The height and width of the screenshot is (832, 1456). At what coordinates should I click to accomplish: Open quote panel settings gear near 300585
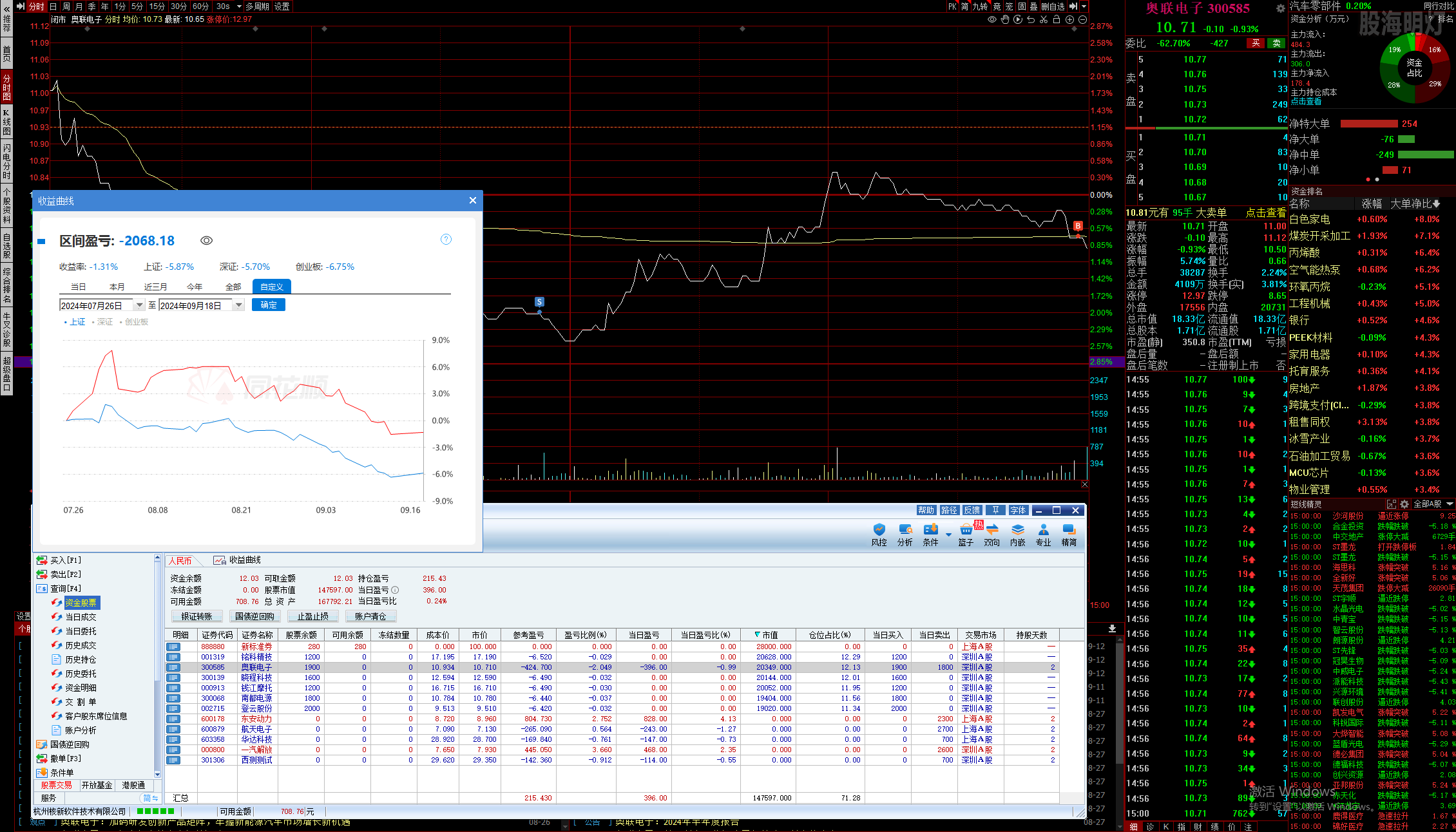coord(1280,8)
